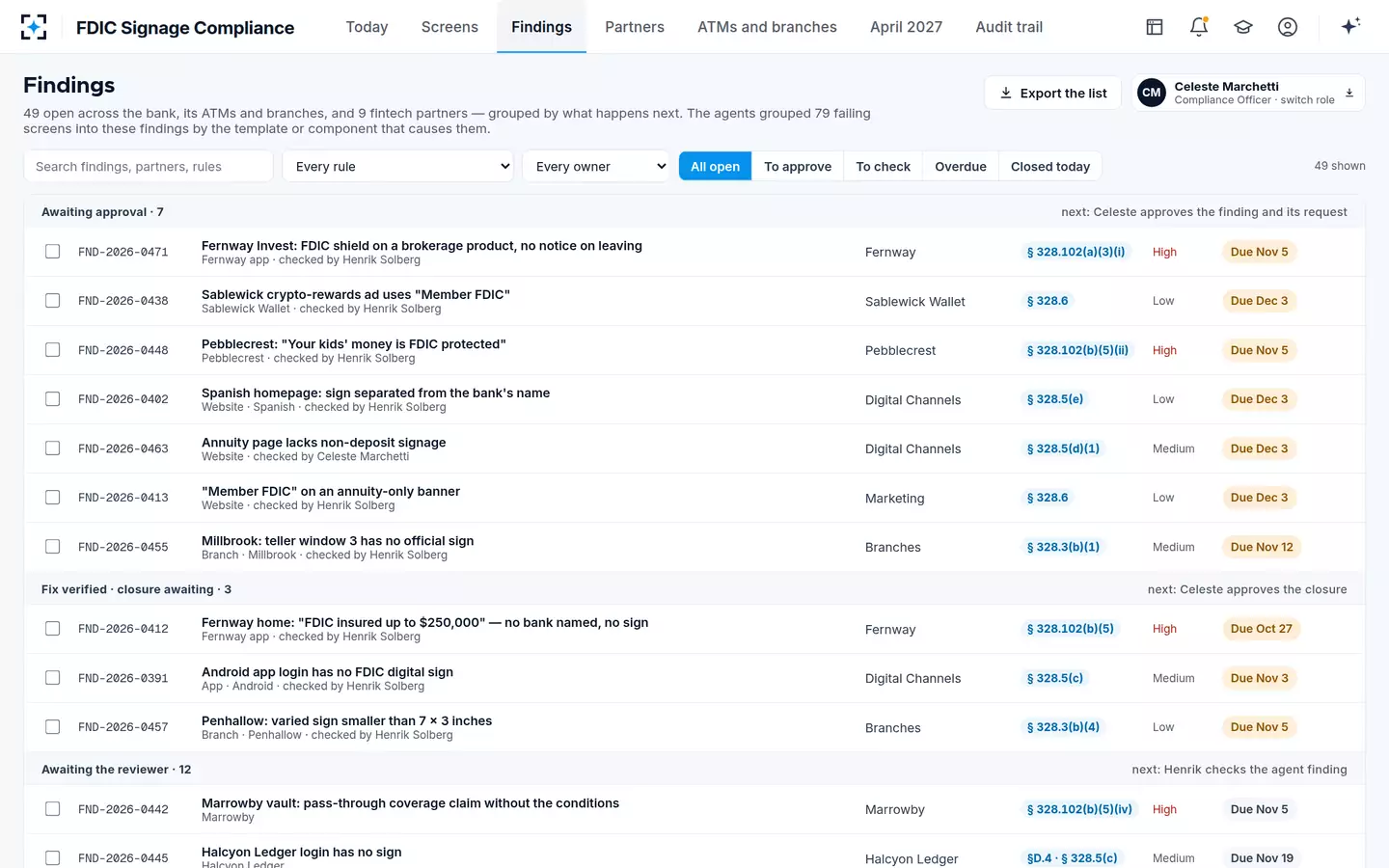Open the sparkle AI assistant icon
The image size is (1389, 868).
pos(1350,26)
